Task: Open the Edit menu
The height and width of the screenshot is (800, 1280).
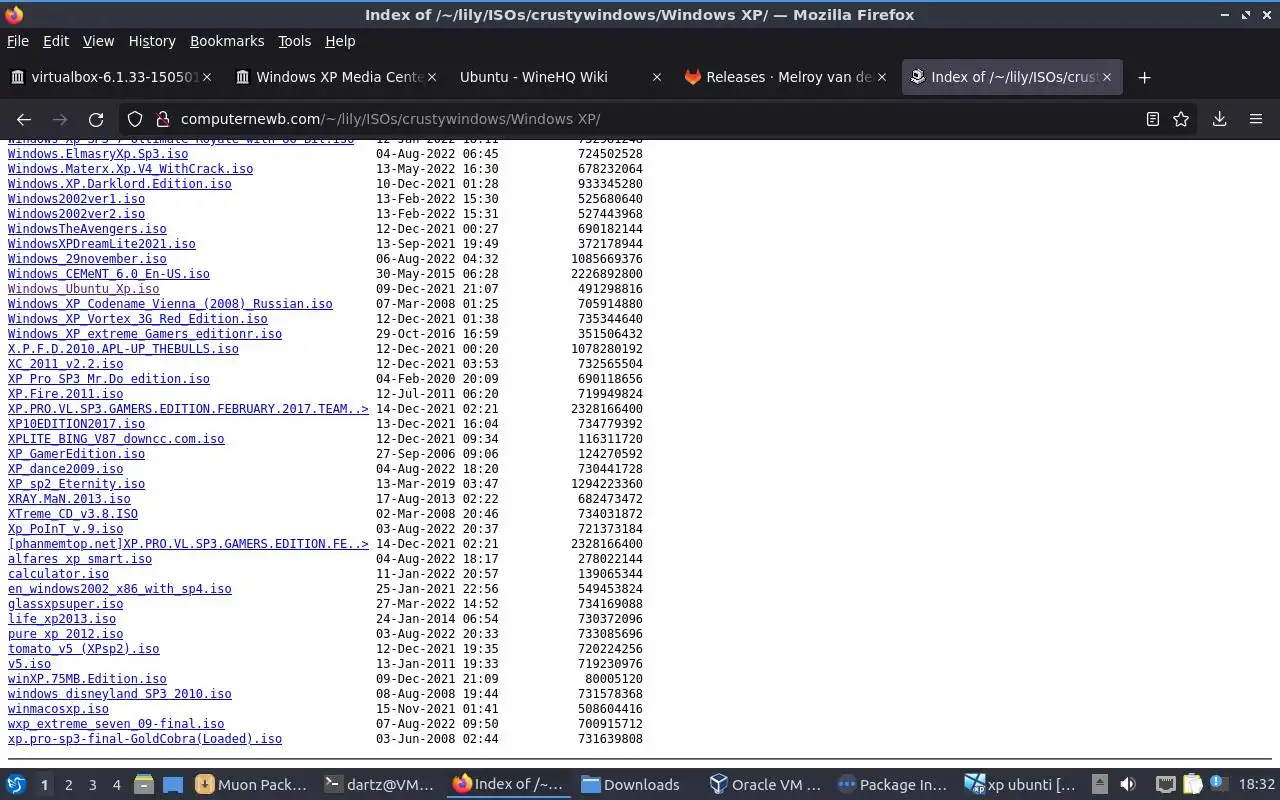Action: (56, 41)
